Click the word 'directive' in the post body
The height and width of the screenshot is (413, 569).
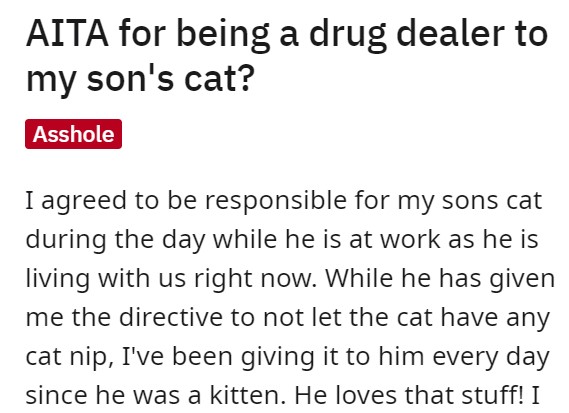(x=171, y=318)
